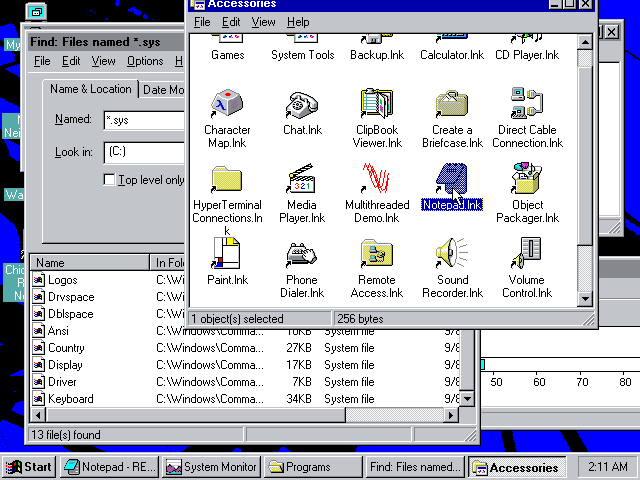Launch the Multithreaded Demo icon
The width and height of the screenshot is (640, 480).
pyautogui.click(x=376, y=178)
